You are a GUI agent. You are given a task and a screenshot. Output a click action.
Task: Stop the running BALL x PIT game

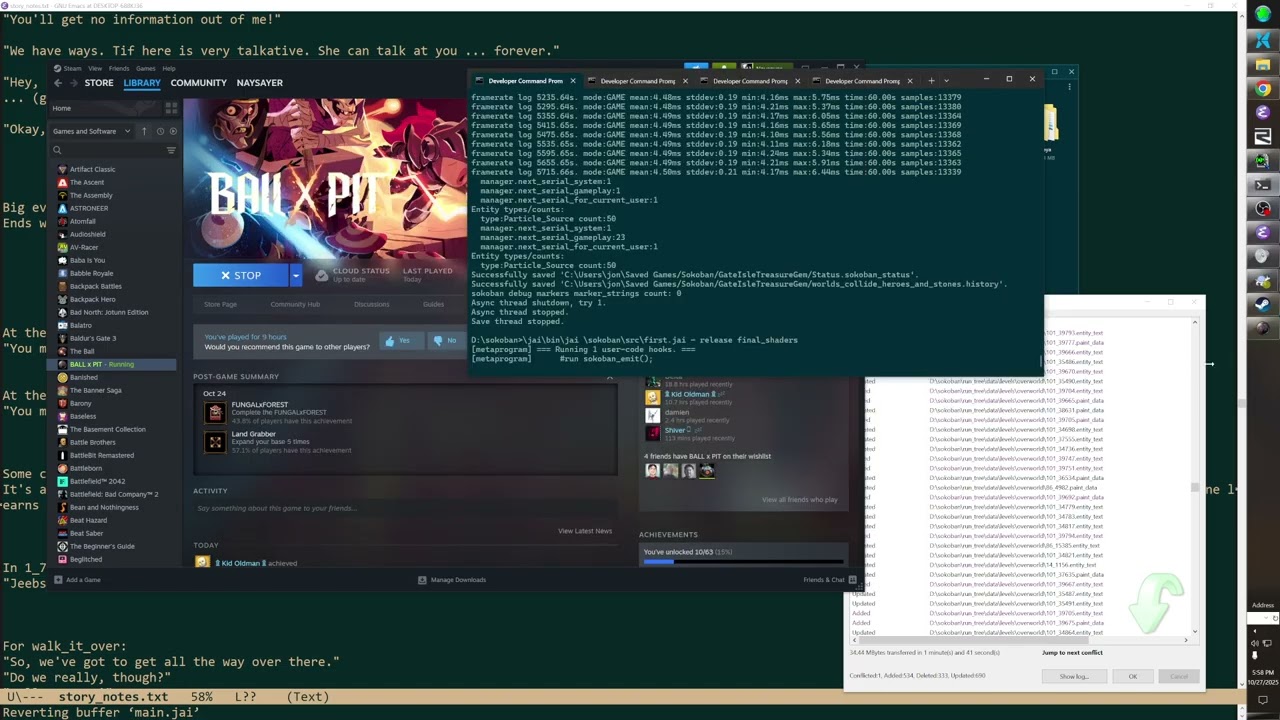241,275
